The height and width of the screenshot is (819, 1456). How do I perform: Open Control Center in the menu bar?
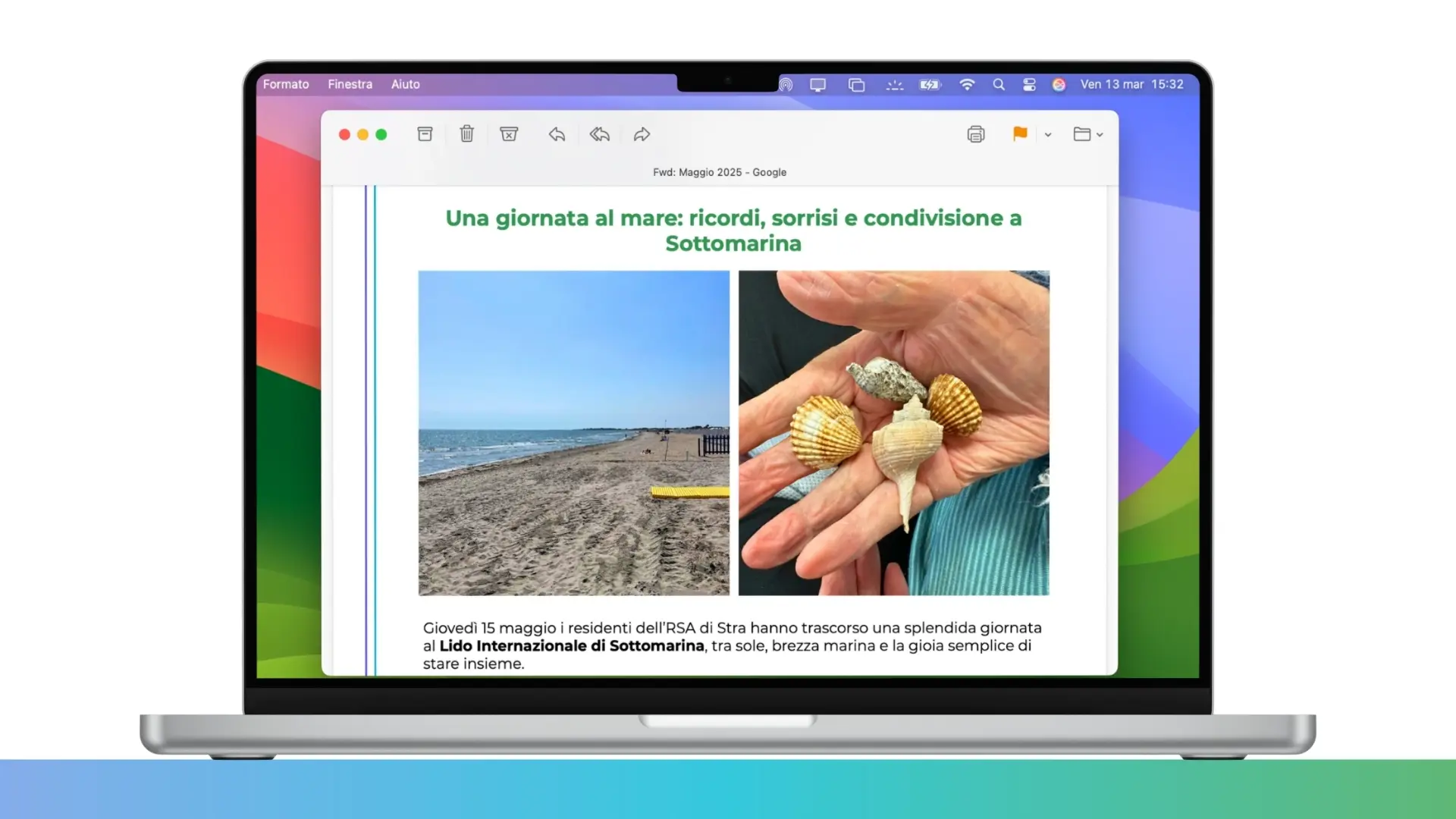click(1029, 85)
